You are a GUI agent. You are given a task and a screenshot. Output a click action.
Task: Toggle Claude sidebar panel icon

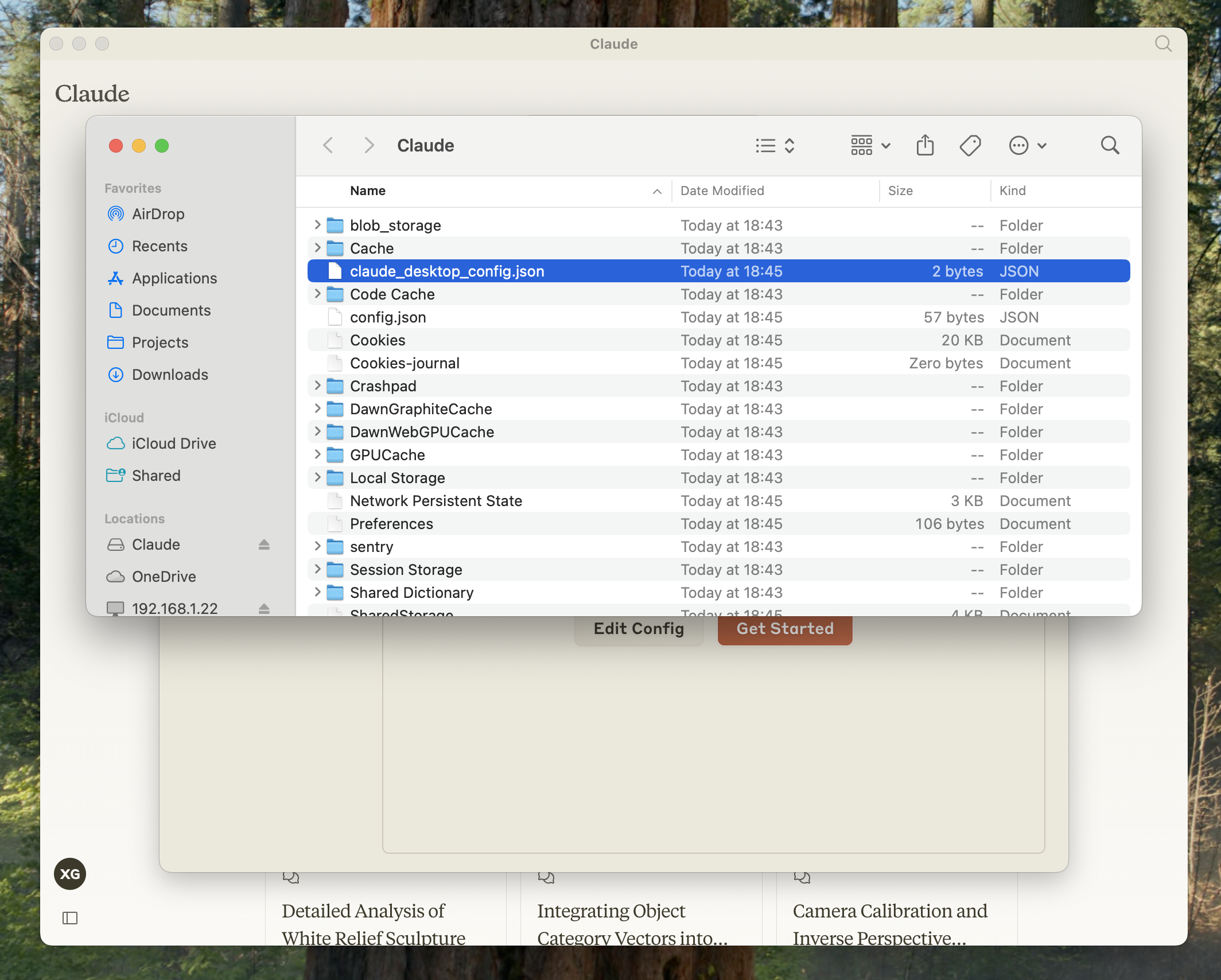point(70,918)
